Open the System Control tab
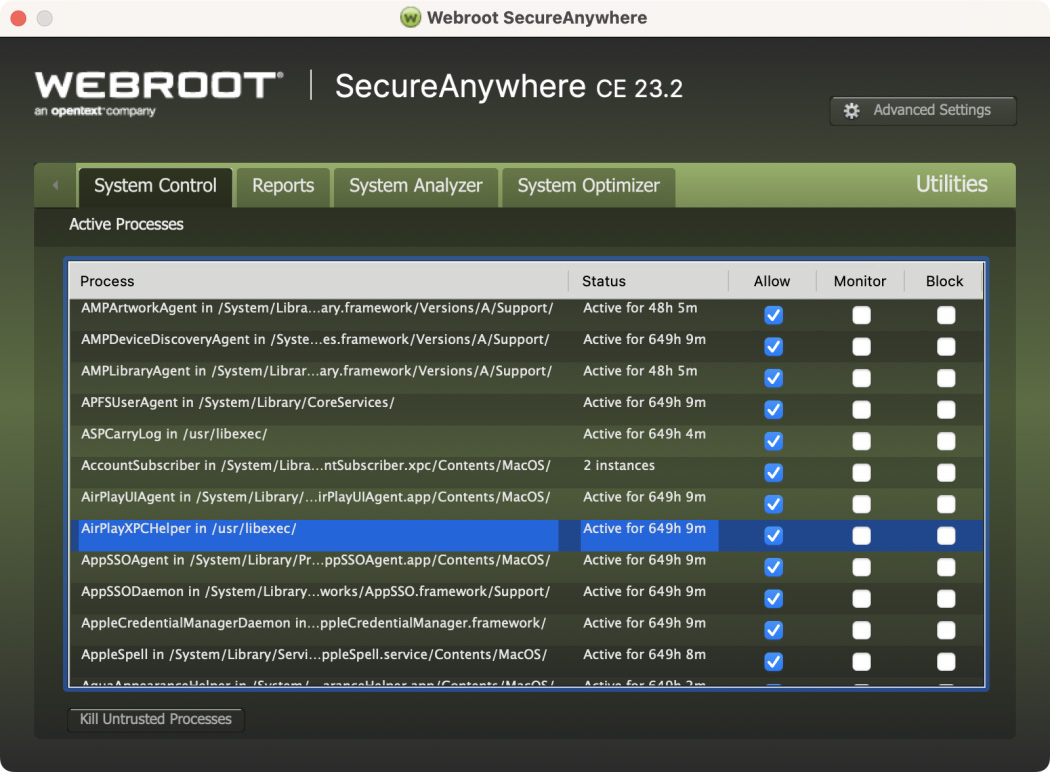Image resolution: width=1050 pixels, height=772 pixels. (x=155, y=185)
